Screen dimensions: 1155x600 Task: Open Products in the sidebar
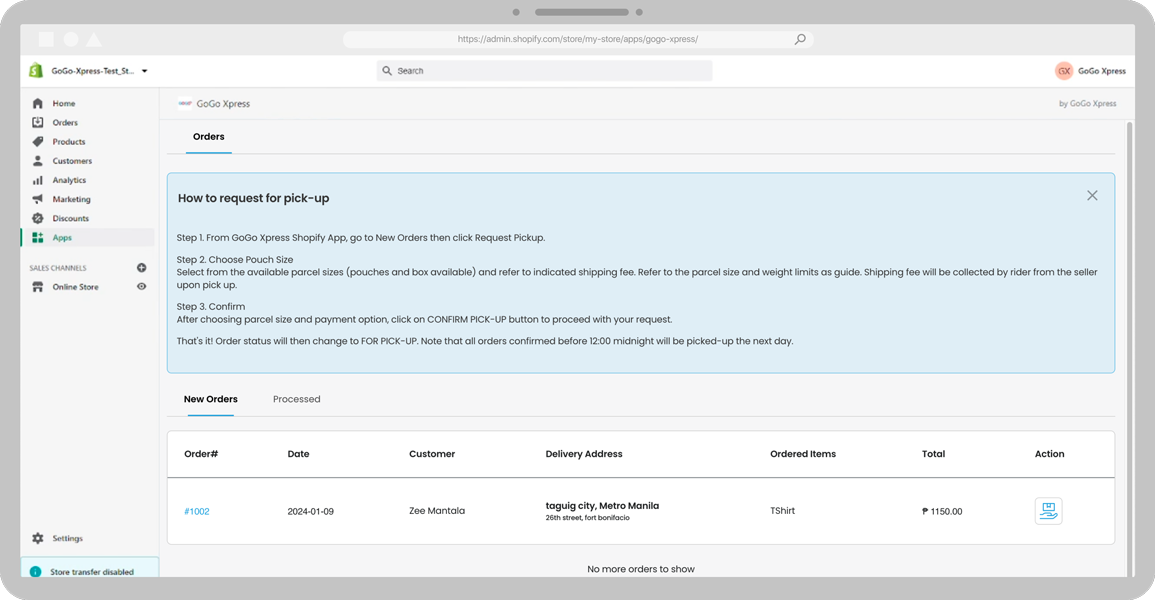click(x=69, y=142)
